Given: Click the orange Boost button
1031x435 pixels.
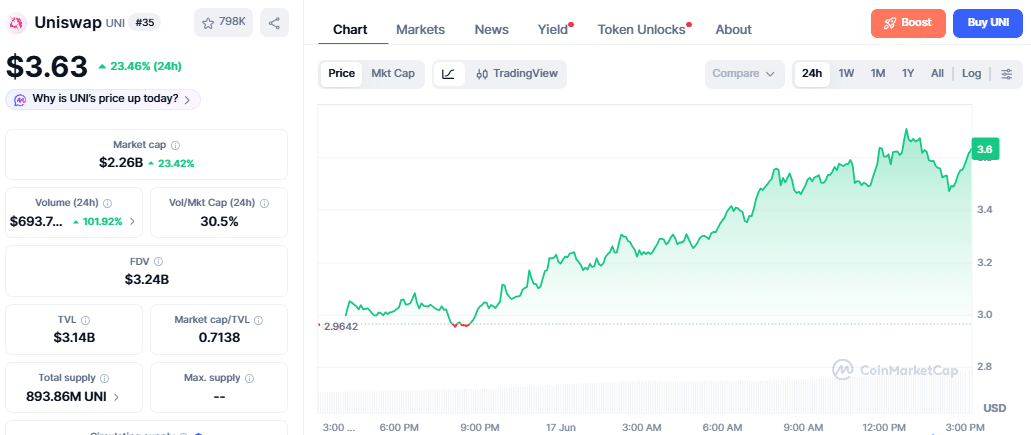Looking at the screenshot, I should 908,23.
